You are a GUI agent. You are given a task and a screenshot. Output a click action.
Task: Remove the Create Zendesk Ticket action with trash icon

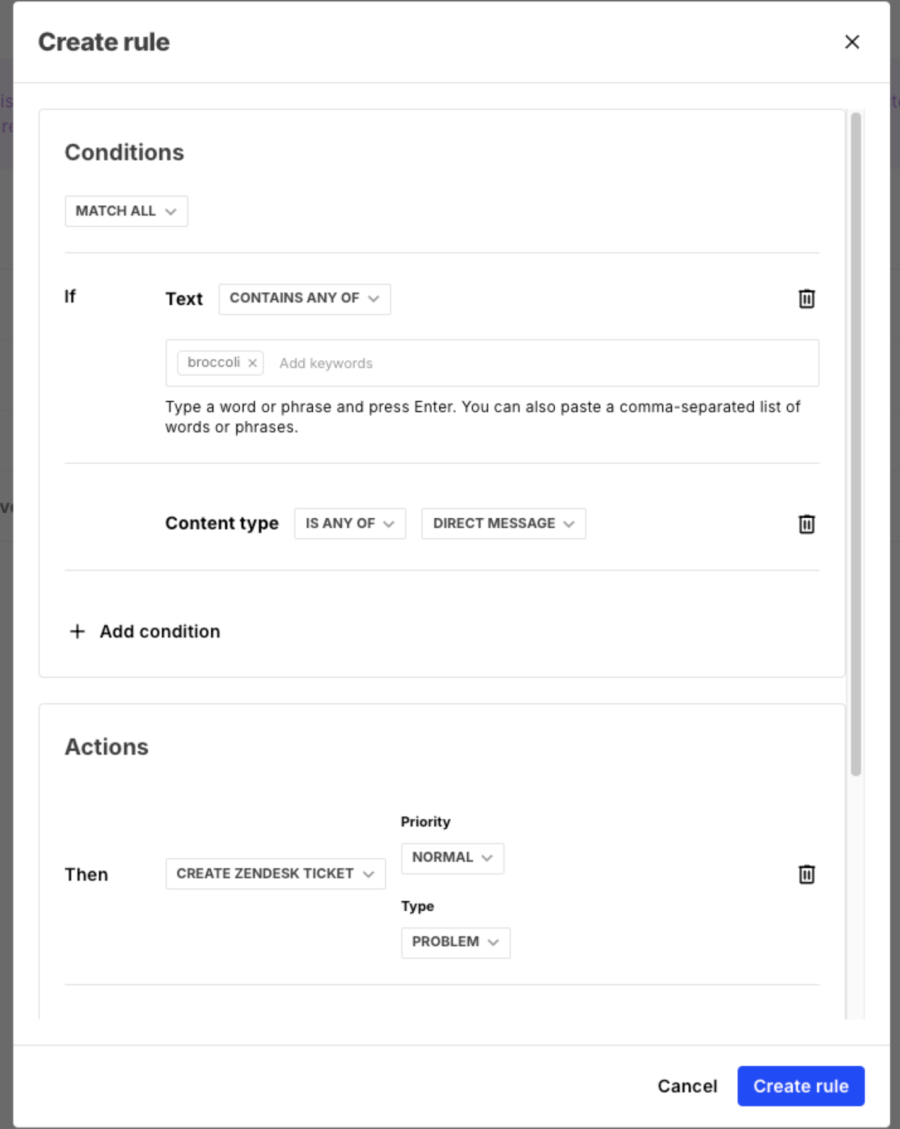[x=807, y=873]
